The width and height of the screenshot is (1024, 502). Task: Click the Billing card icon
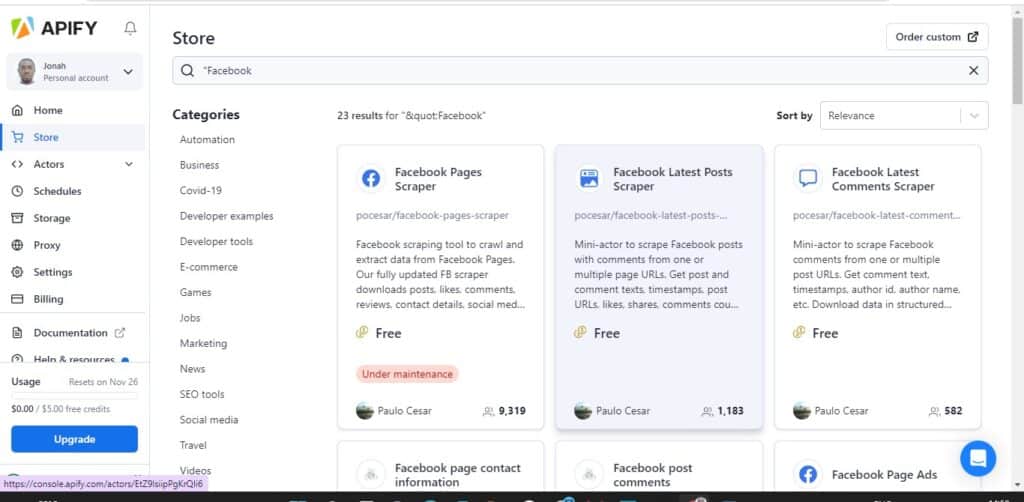pos(18,299)
